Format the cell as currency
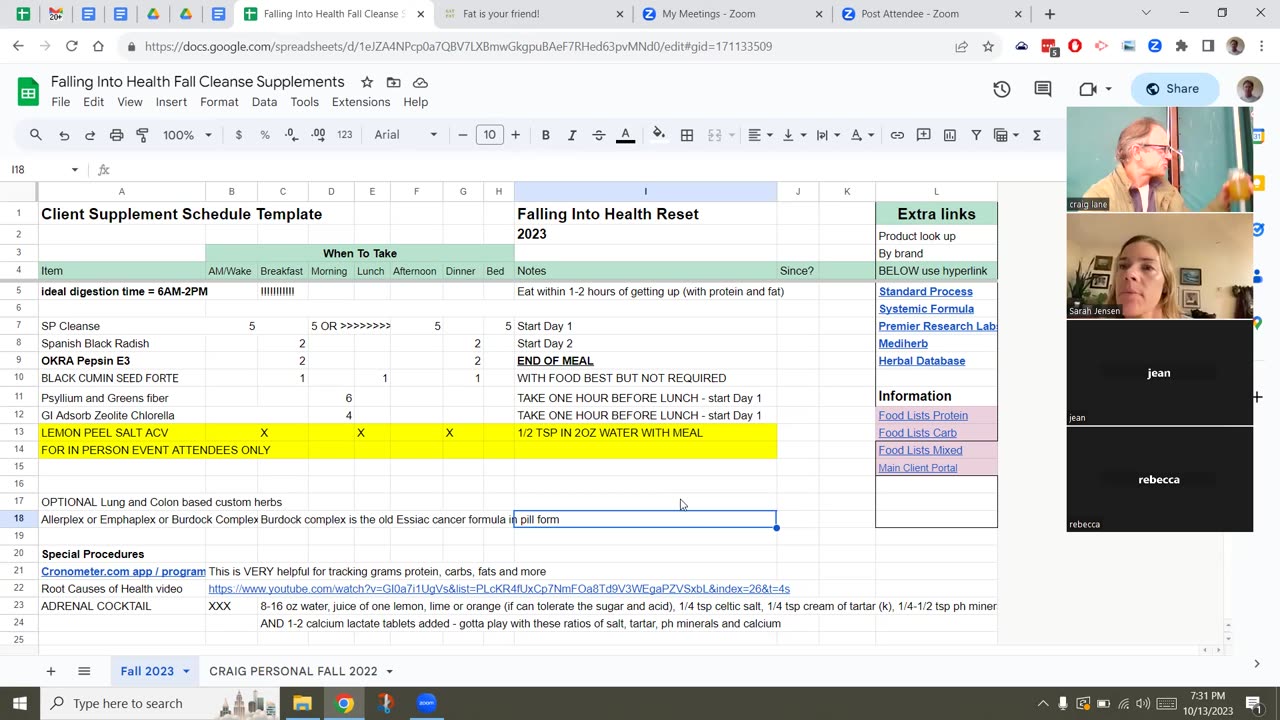Viewport: 1280px width, 720px height. [x=238, y=135]
